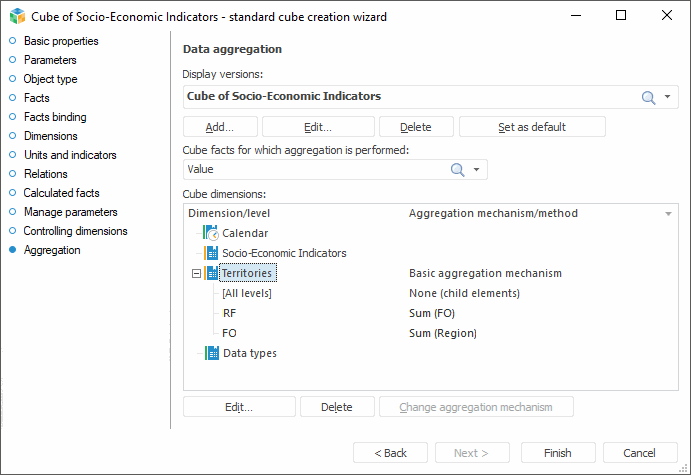Click magnifier icon in Value facts field

(458, 170)
